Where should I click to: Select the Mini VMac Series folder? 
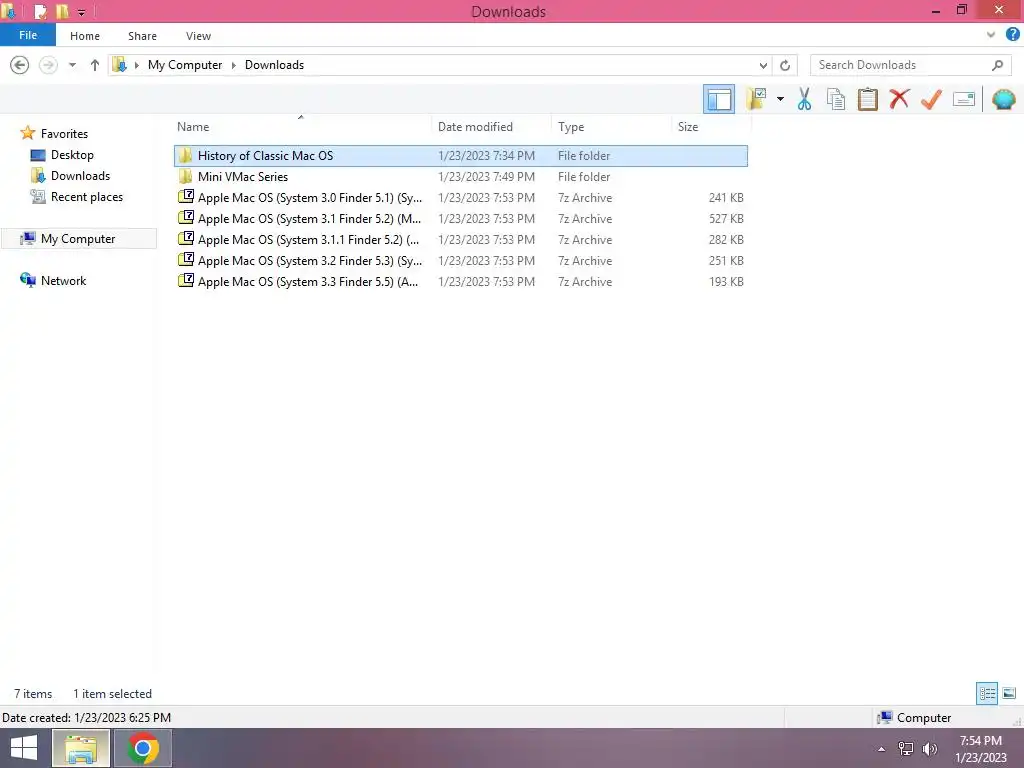point(460,176)
